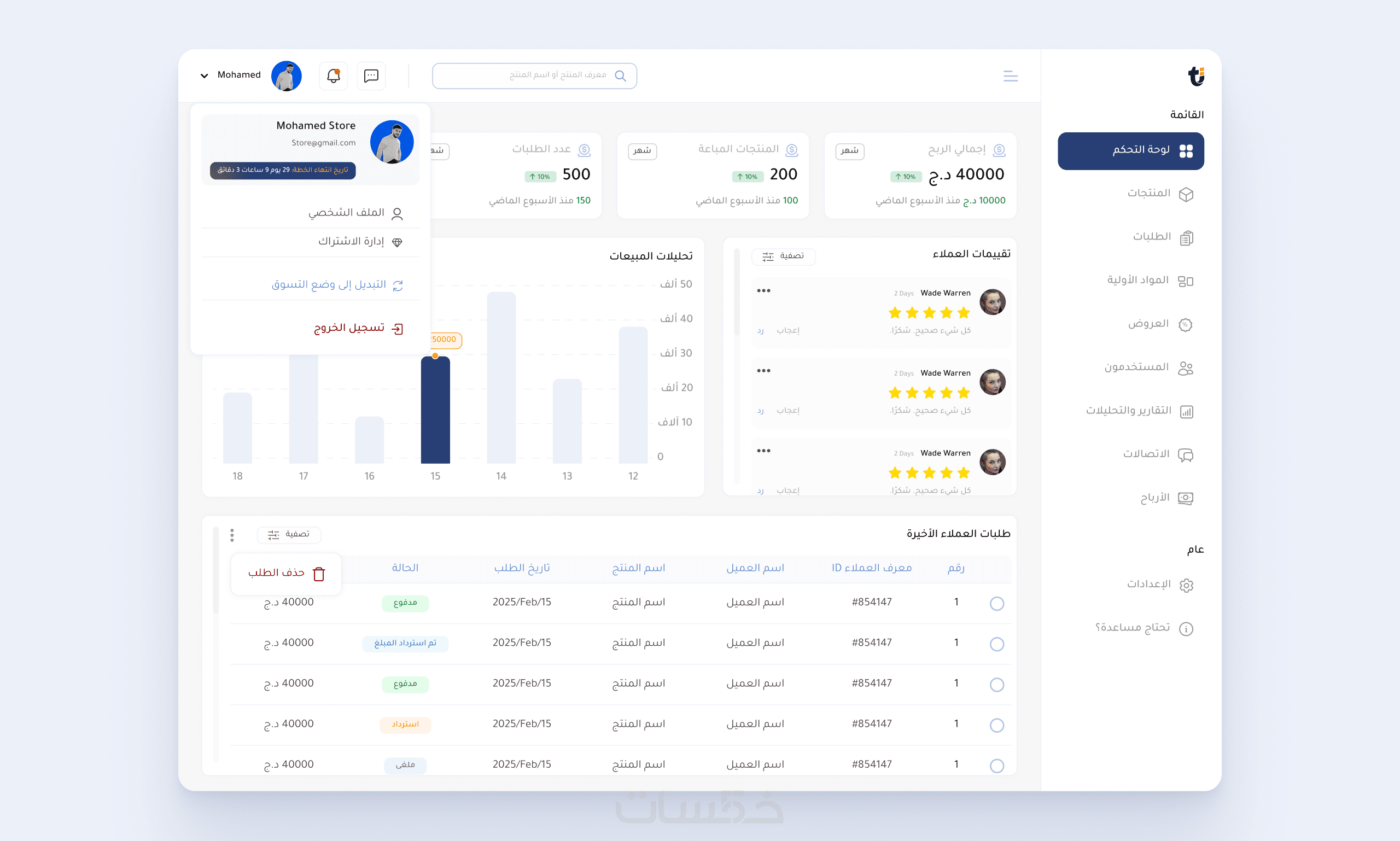Click the app logo in sidebar
The width and height of the screenshot is (1400, 841).
1195,75
